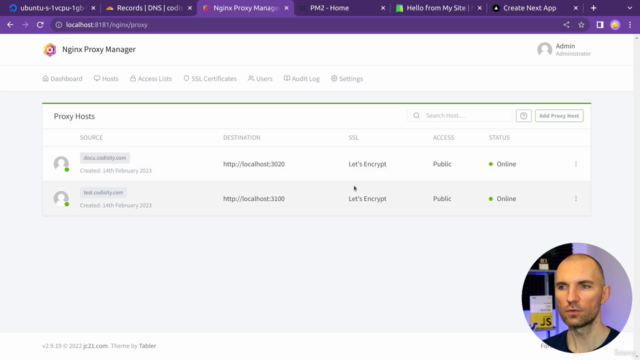640x360 pixels.
Task: Click avatar of test.codisity.com host
Action: pyautogui.click(x=61, y=198)
